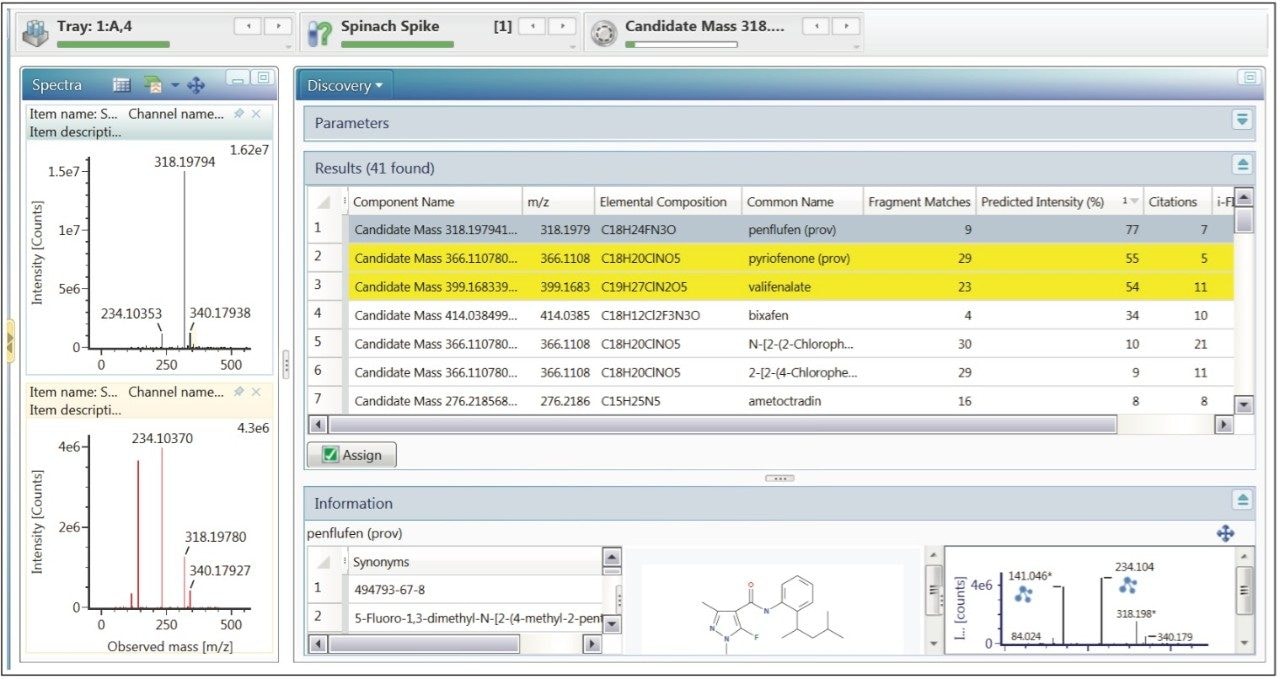Expand the Parameters section
Viewport: 1280px width, 679px height.
[x=1243, y=120]
